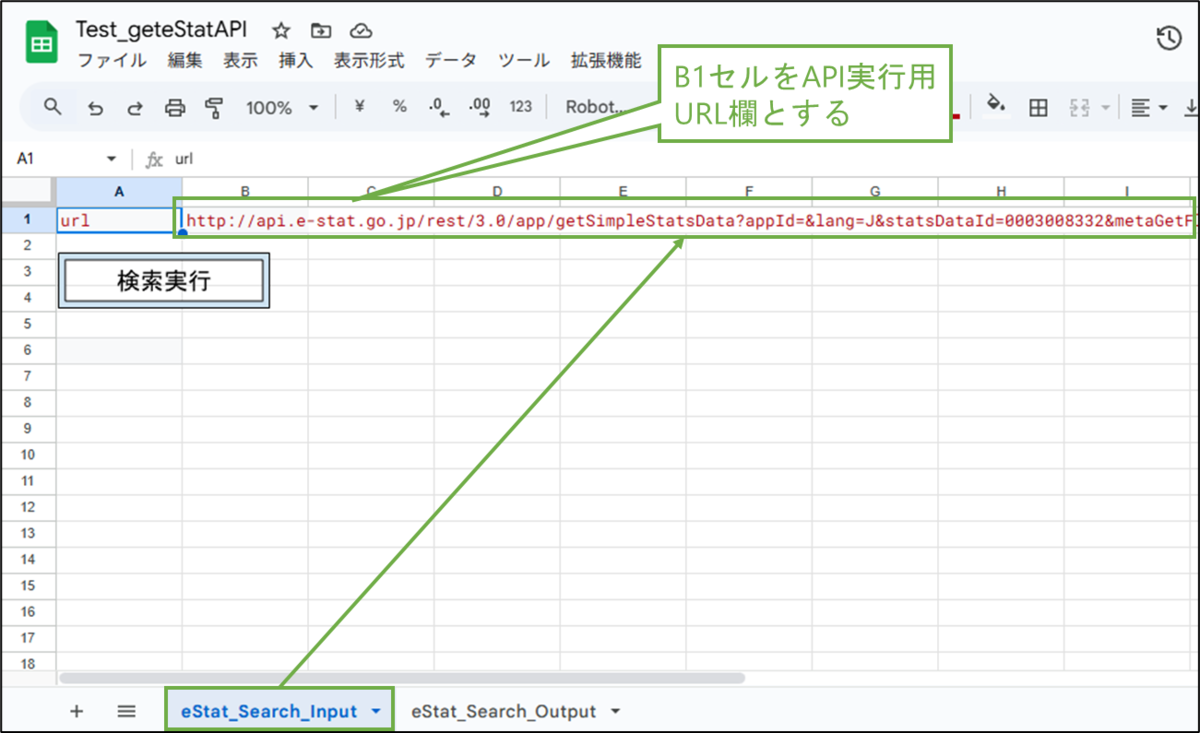Activate the paint format tool
This screenshot has width=1200, height=733.
click(x=214, y=107)
